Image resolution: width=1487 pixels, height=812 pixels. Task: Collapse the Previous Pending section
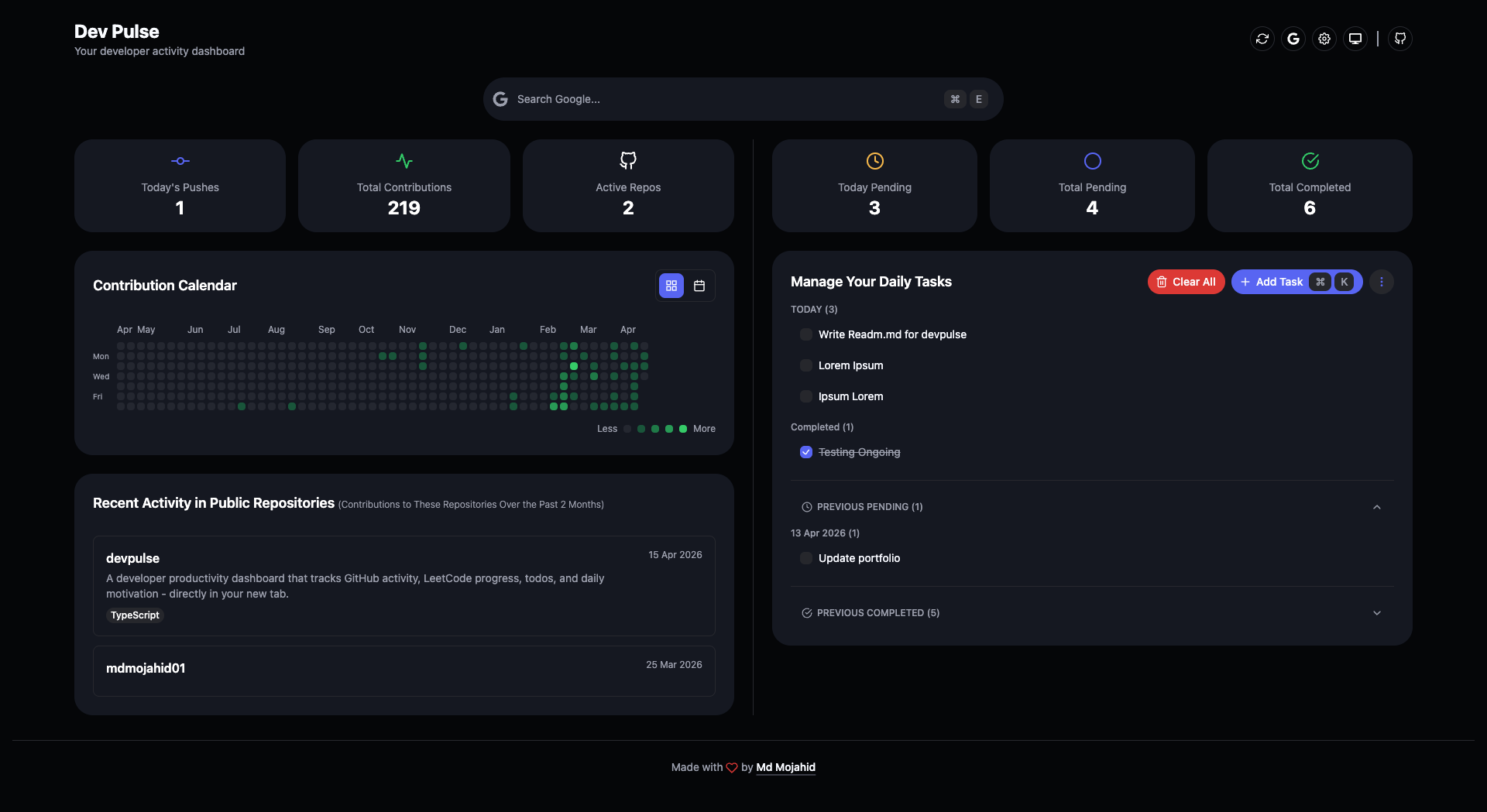(x=1376, y=507)
